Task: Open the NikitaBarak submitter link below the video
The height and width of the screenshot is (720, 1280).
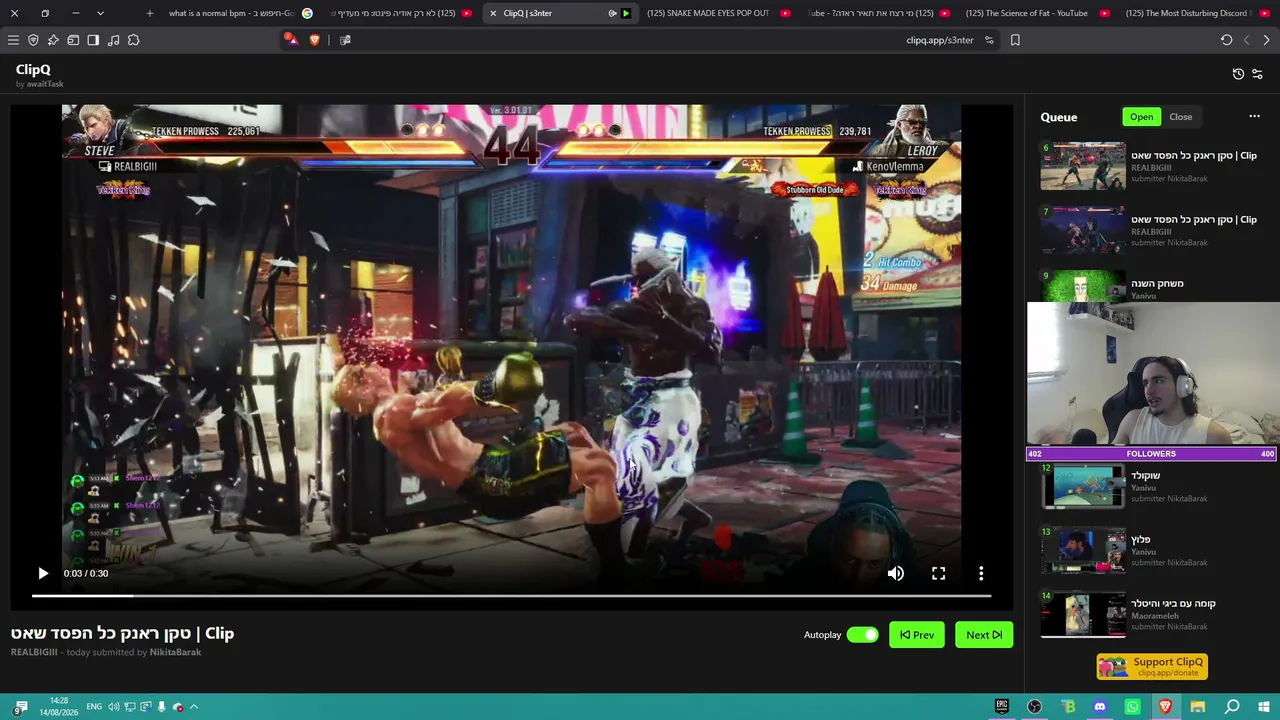Action: [175, 652]
